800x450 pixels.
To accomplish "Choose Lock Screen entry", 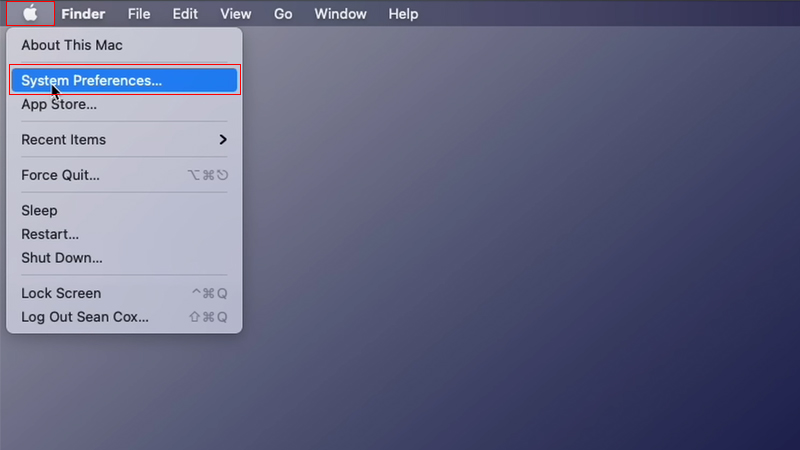I will (124, 293).
